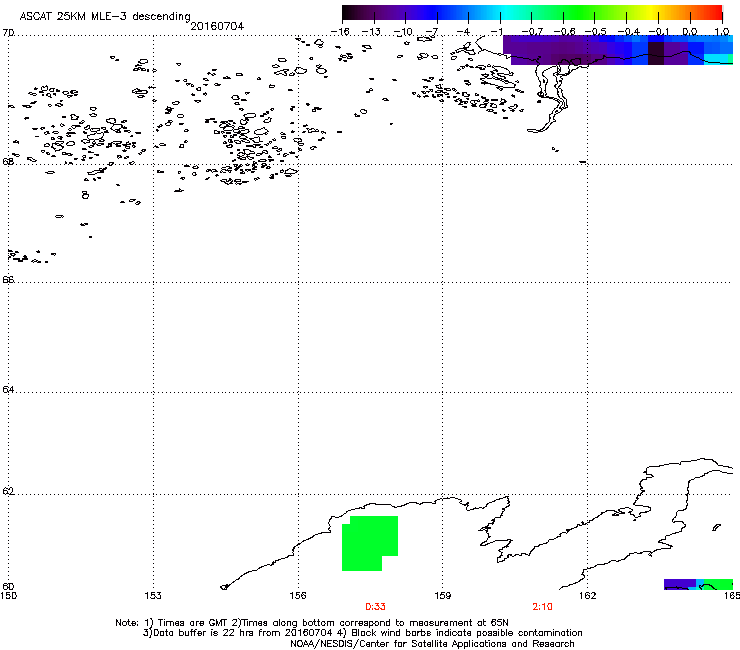Click the colorbar label -10
The image size is (740, 650).
tap(403, 32)
